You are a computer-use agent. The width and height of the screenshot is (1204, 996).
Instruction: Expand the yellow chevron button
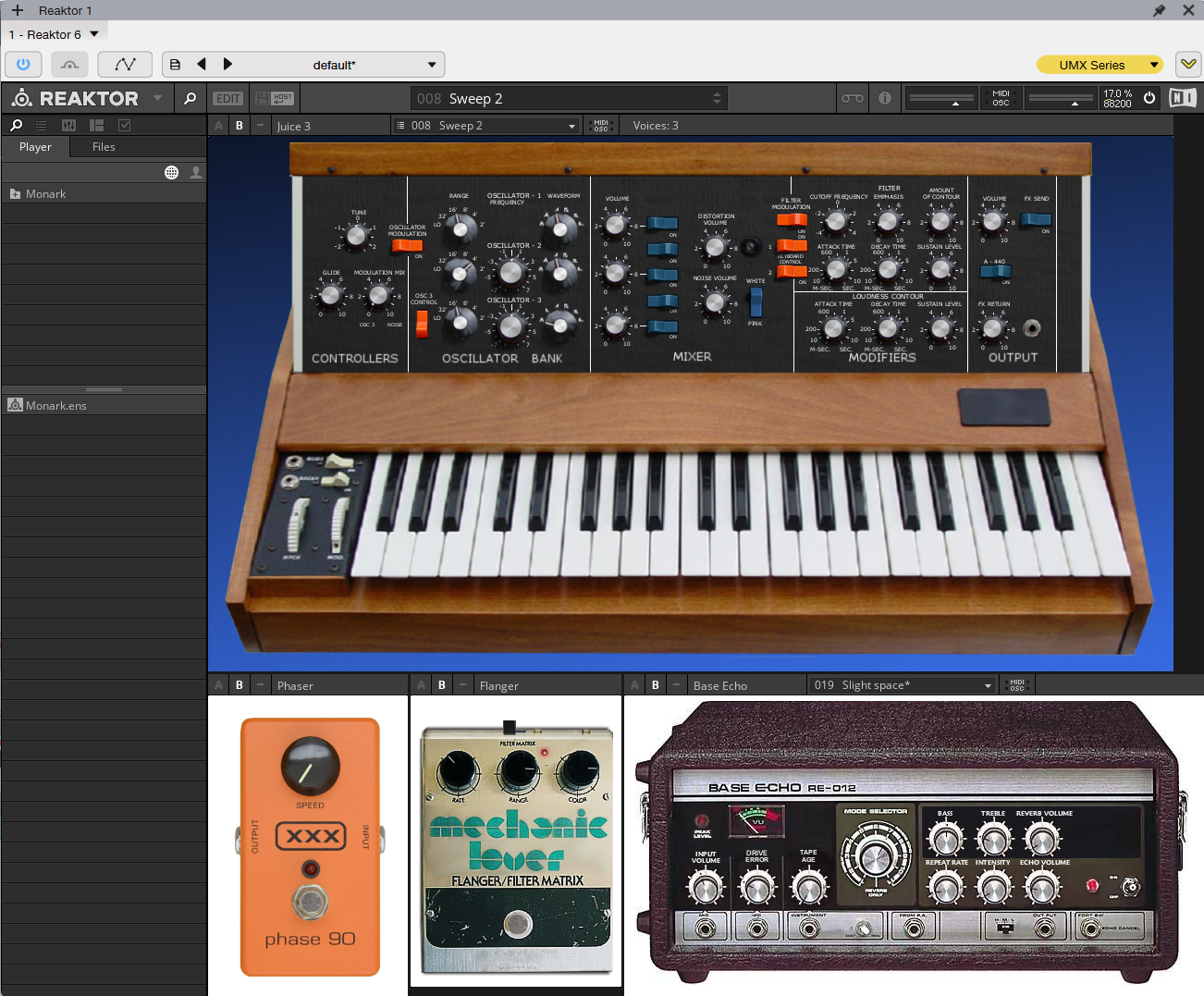[x=1188, y=65]
